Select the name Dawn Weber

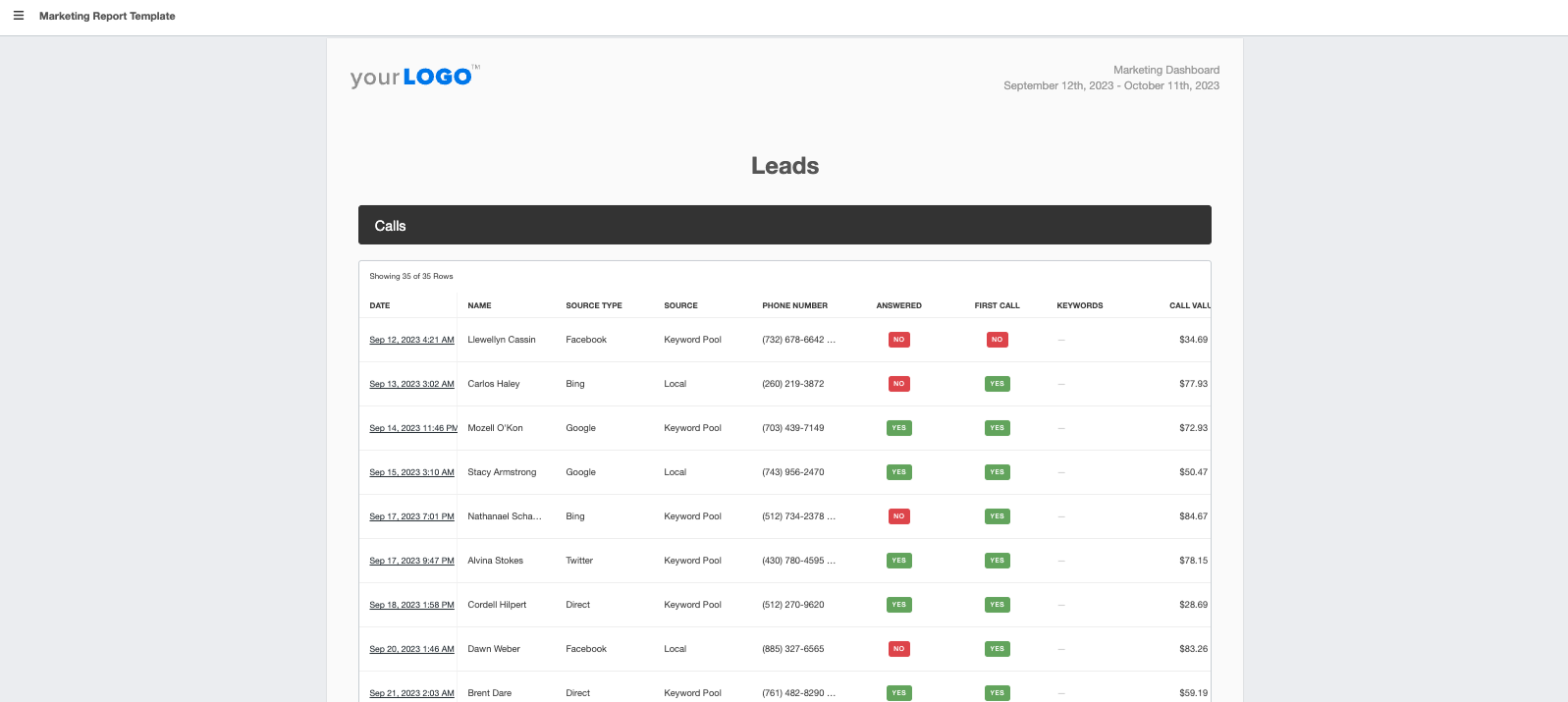click(x=494, y=649)
